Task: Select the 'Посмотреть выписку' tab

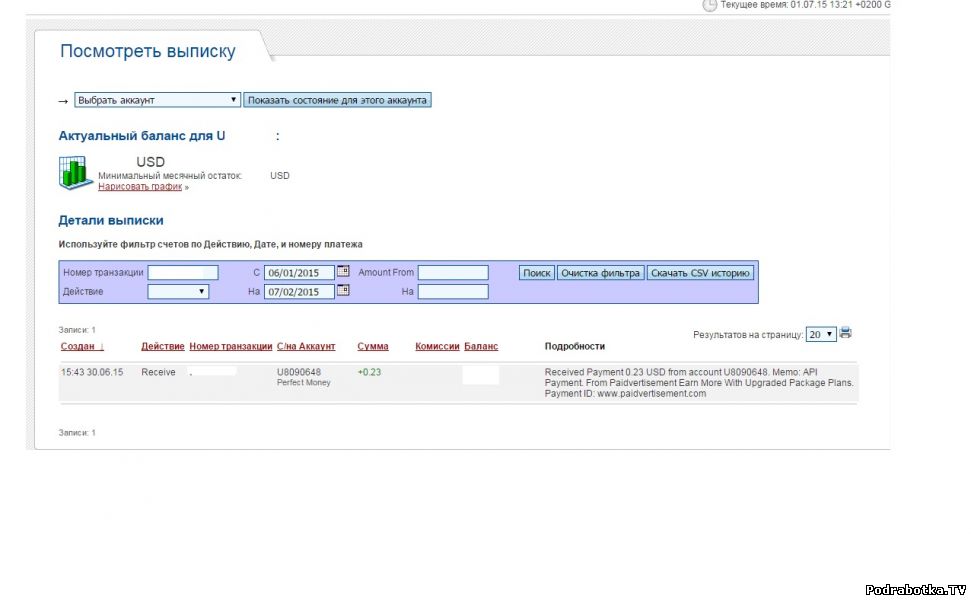Action: (x=148, y=52)
